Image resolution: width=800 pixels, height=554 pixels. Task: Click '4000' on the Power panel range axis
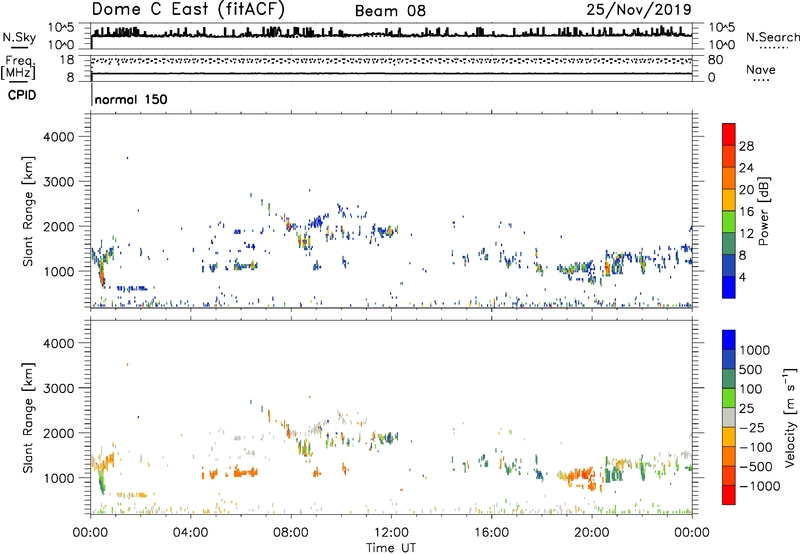[59, 137]
